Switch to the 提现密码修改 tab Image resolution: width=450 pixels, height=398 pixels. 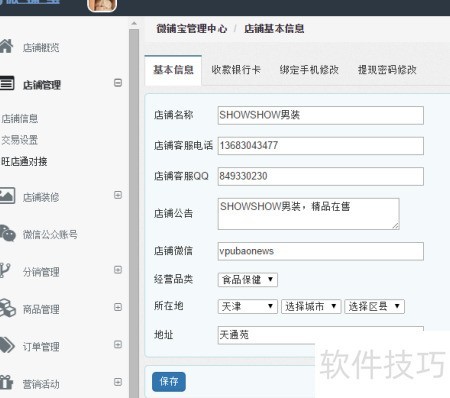387,70
